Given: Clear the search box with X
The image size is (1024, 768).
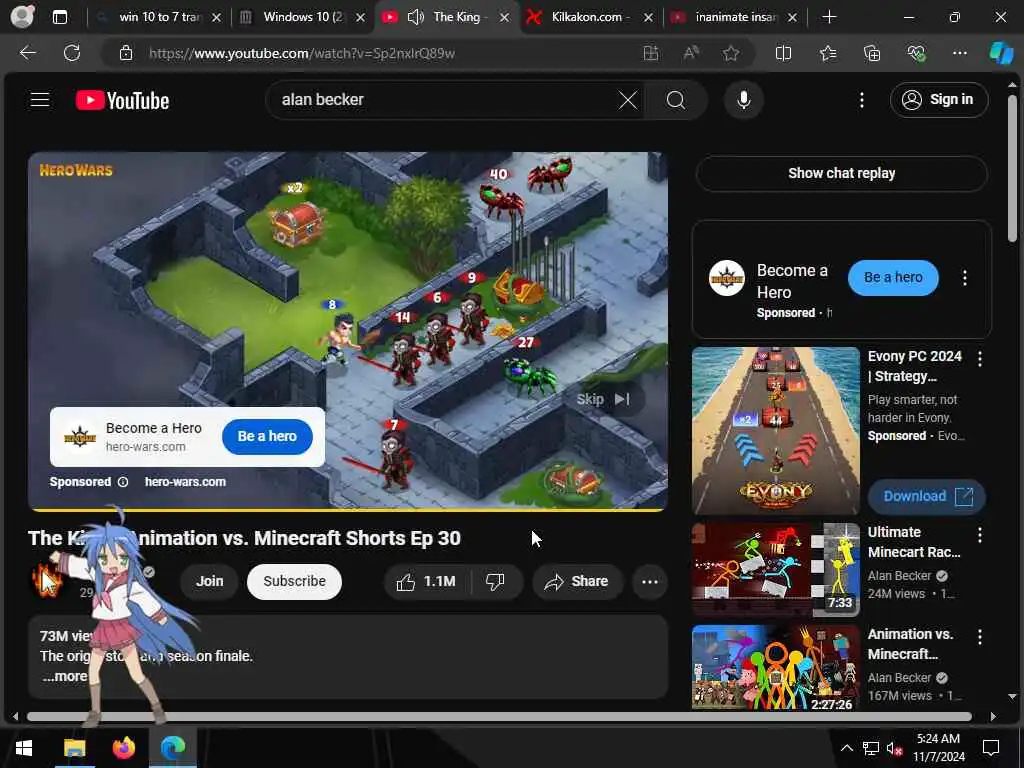Looking at the screenshot, I should [628, 100].
